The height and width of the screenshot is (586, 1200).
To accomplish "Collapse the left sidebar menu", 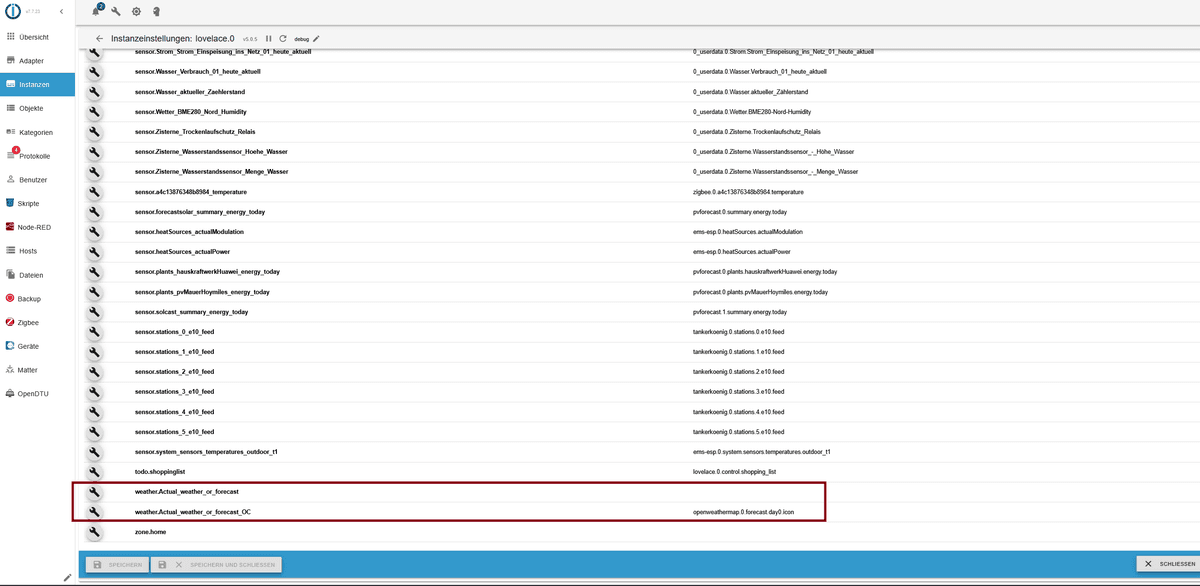I will tap(62, 11).
